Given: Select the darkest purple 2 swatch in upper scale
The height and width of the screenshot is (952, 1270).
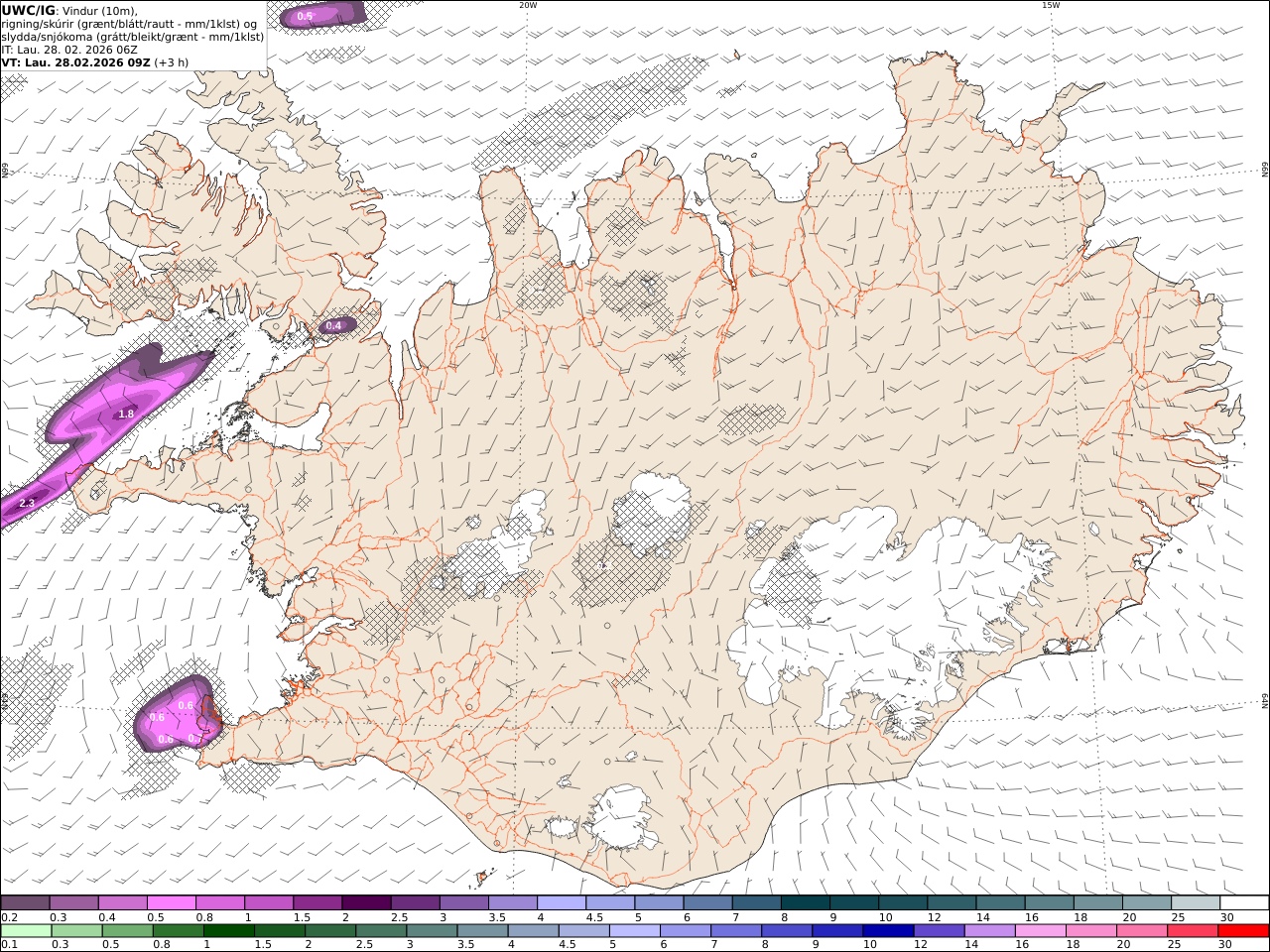Looking at the screenshot, I should point(366,903).
